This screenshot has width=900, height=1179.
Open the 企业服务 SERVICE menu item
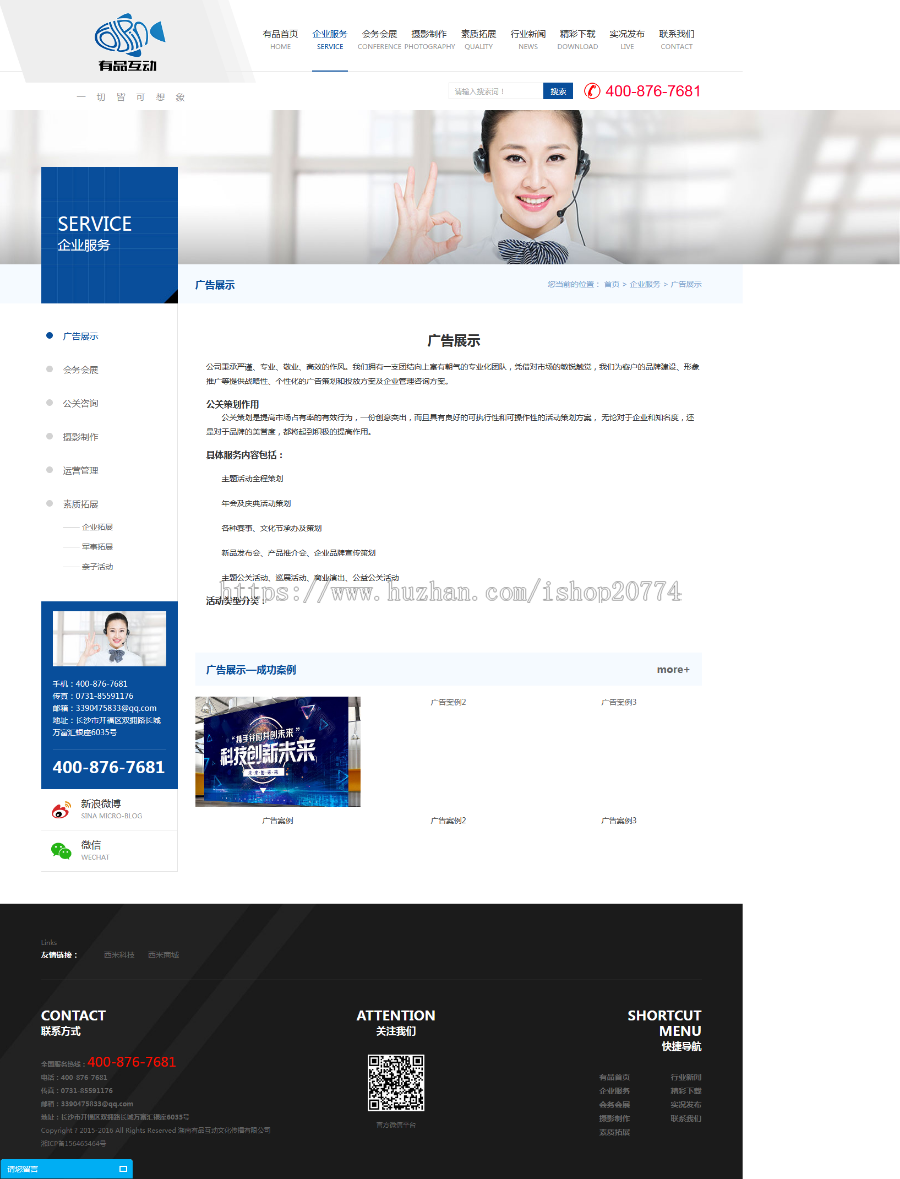pyautogui.click(x=330, y=39)
